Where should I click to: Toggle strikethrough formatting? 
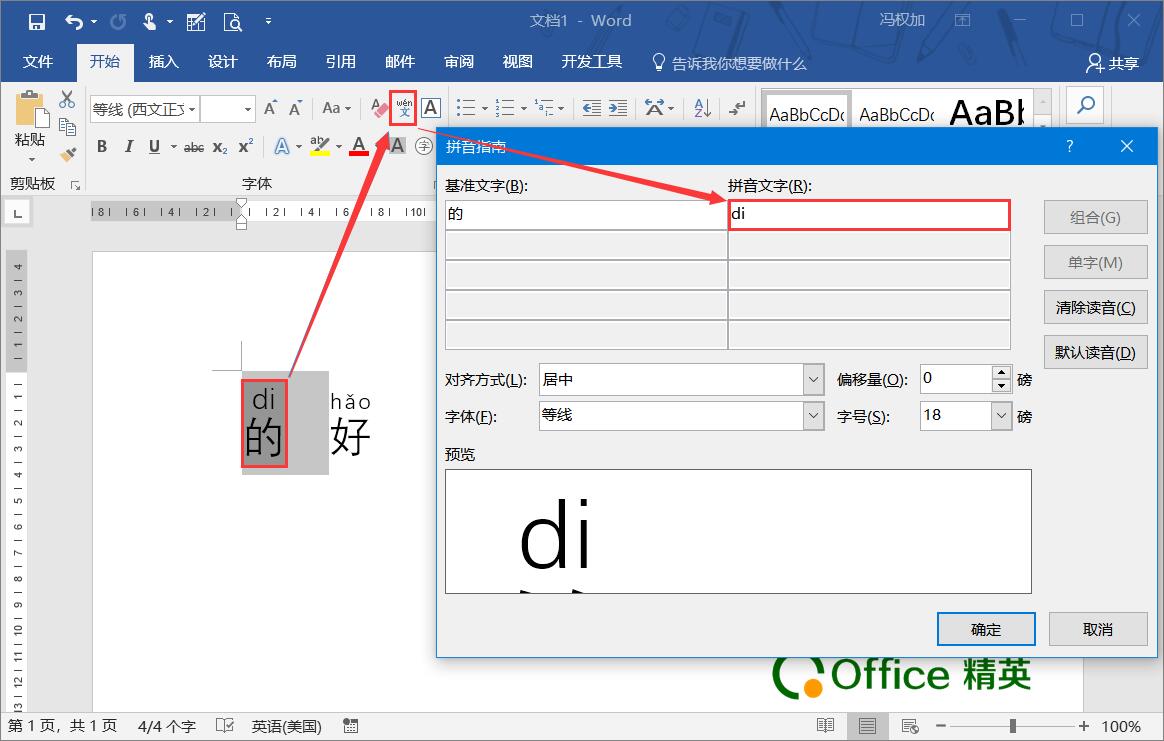coord(193,147)
